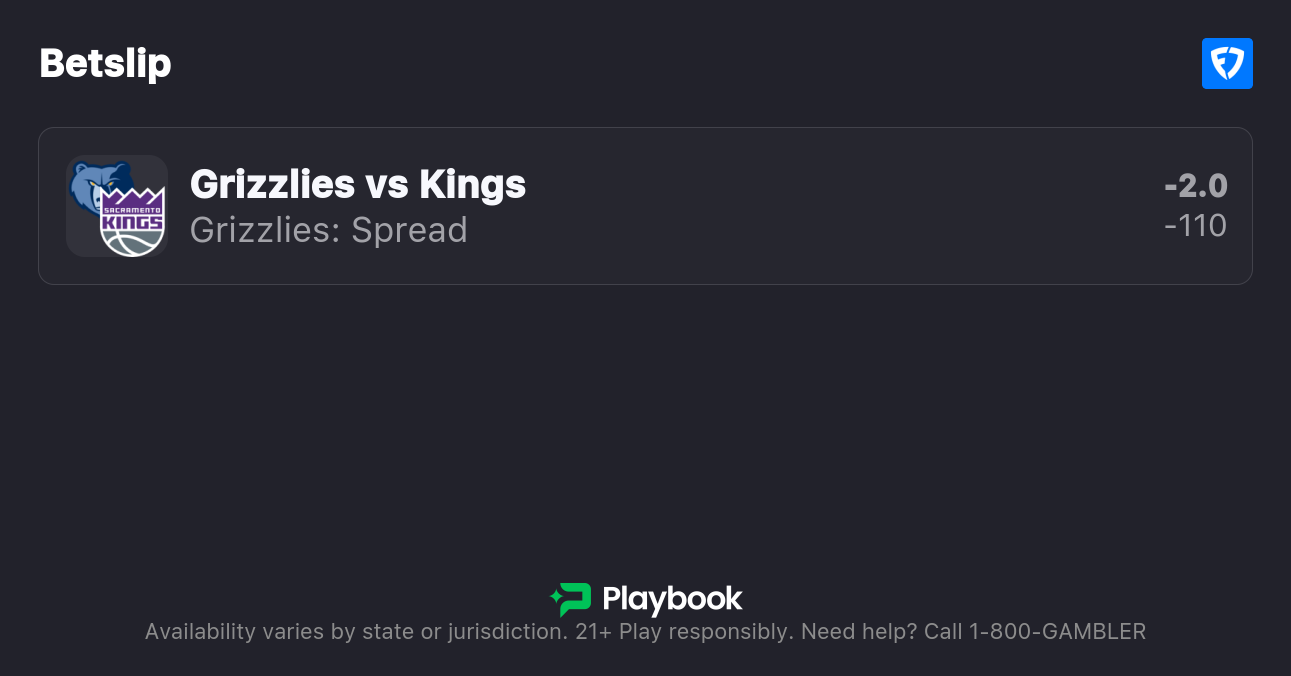Click the FanDuel sportsbook shield icon
This screenshot has height=676, width=1291.
1227,64
